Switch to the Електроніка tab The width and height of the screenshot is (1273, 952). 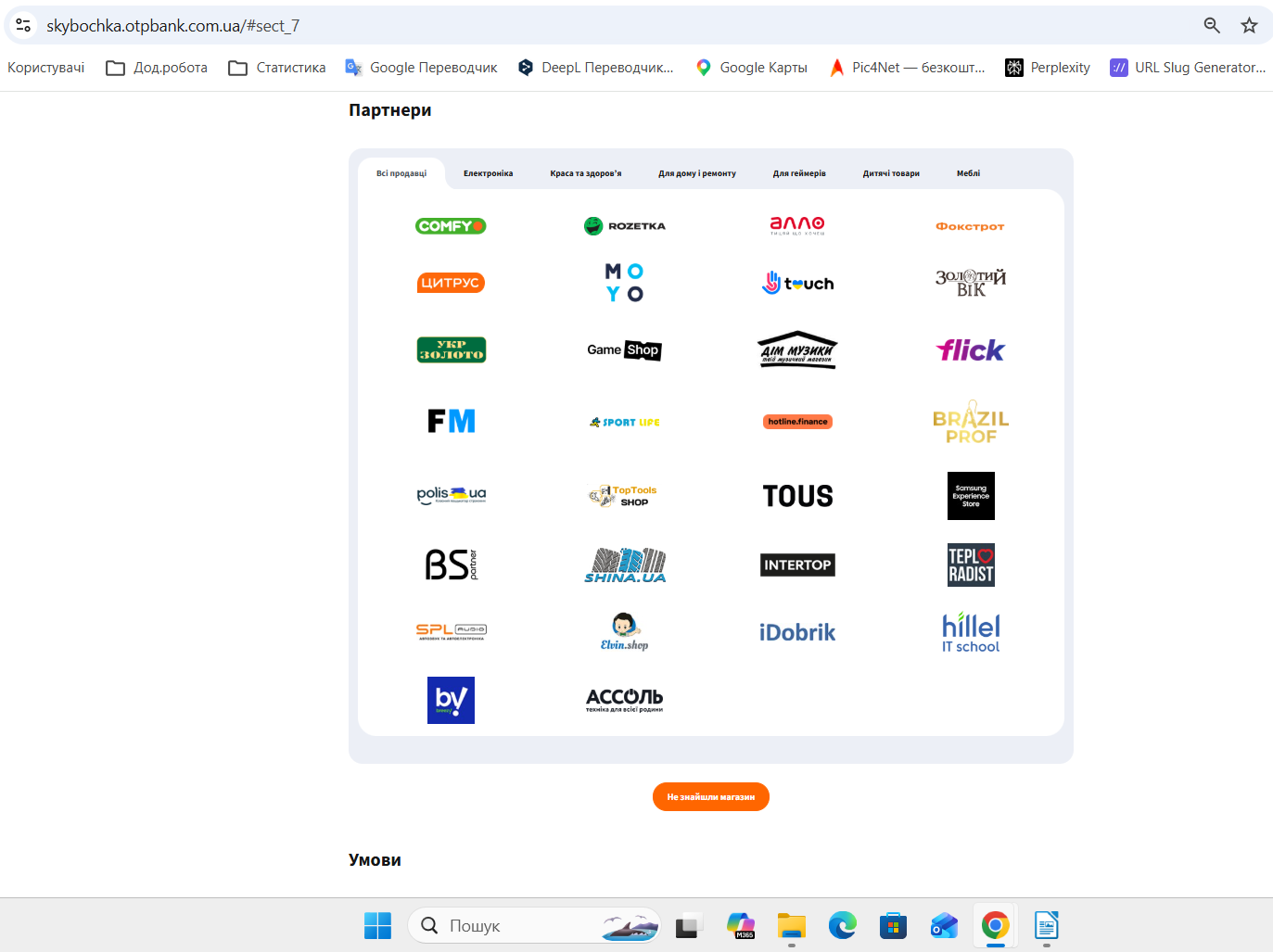click(x=488, y=173)
